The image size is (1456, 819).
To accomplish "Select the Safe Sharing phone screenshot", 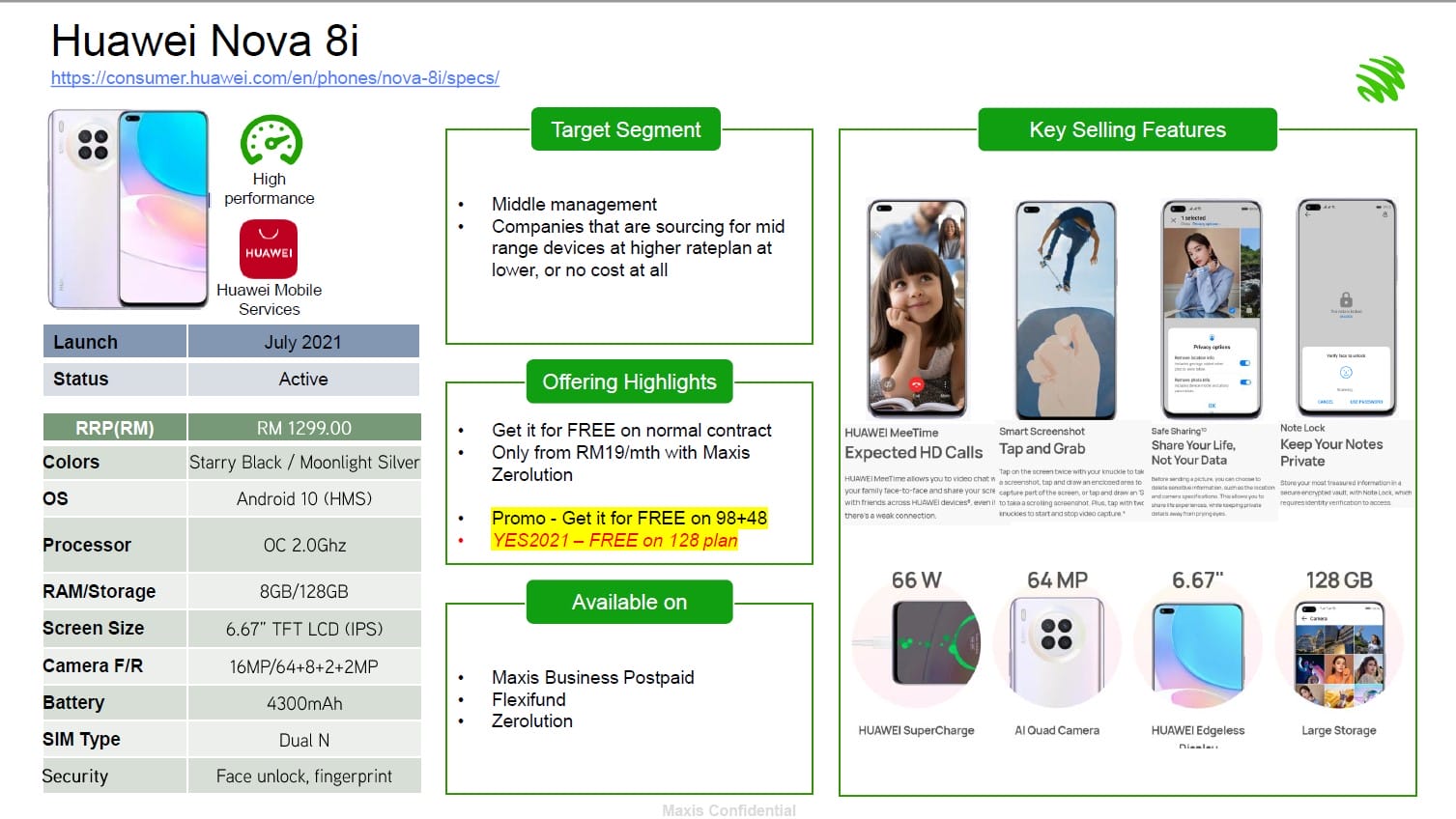I will coord(1212,309).
